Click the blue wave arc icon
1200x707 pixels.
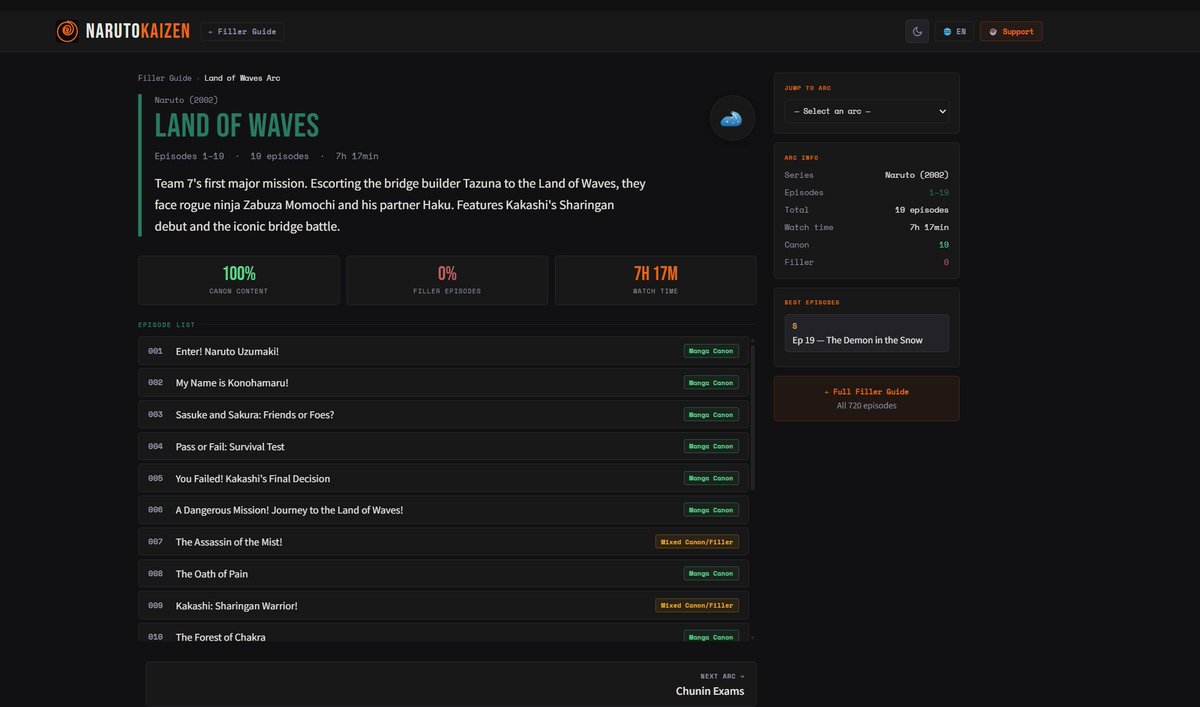click(x=732, y=118)
